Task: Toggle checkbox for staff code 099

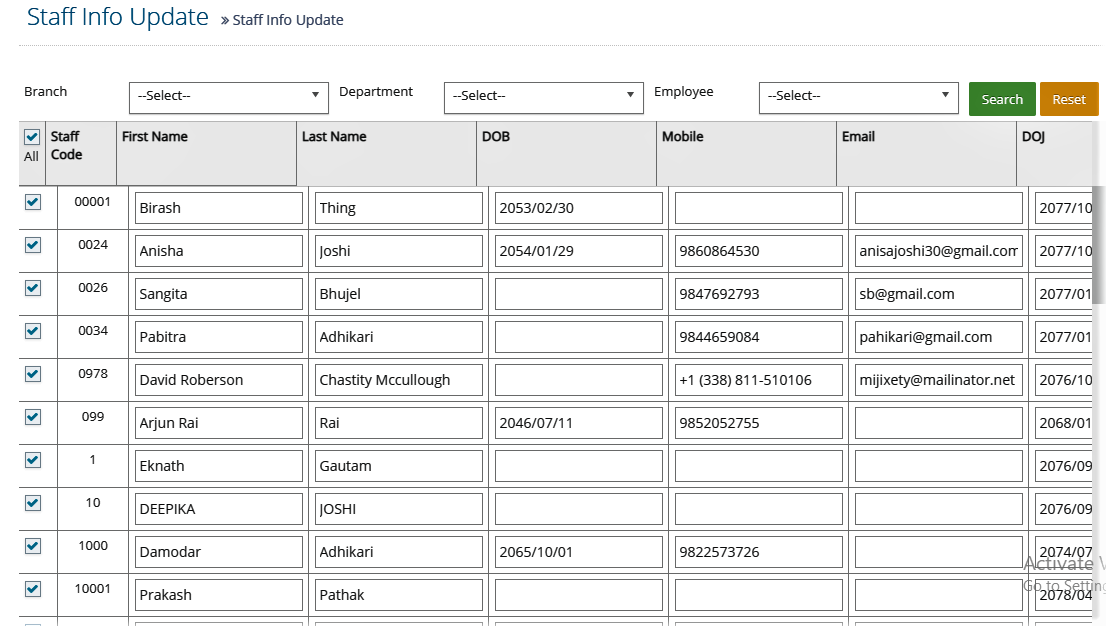Action: (32, 417)
